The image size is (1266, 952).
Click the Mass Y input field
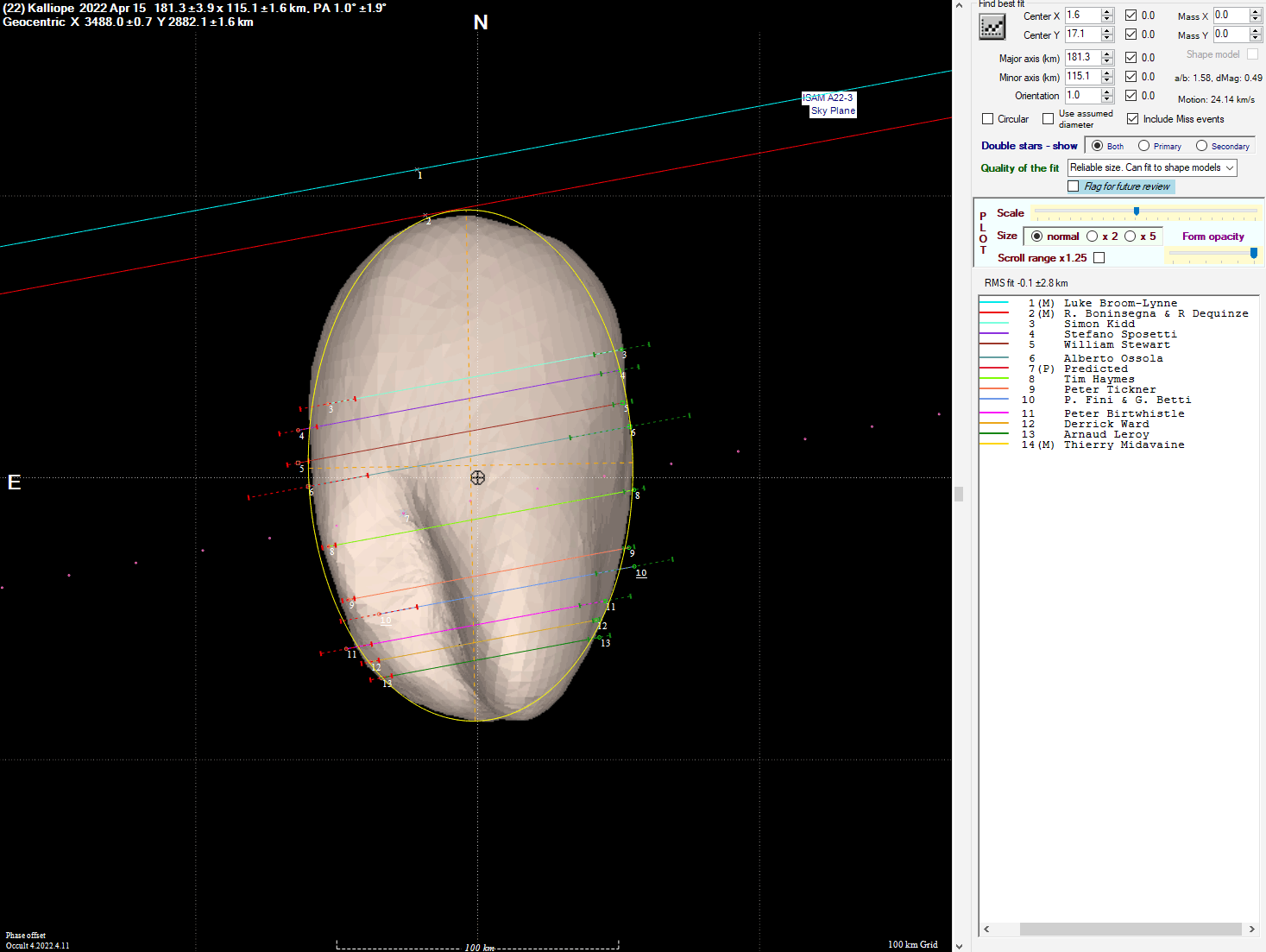tap(1231, 35)
